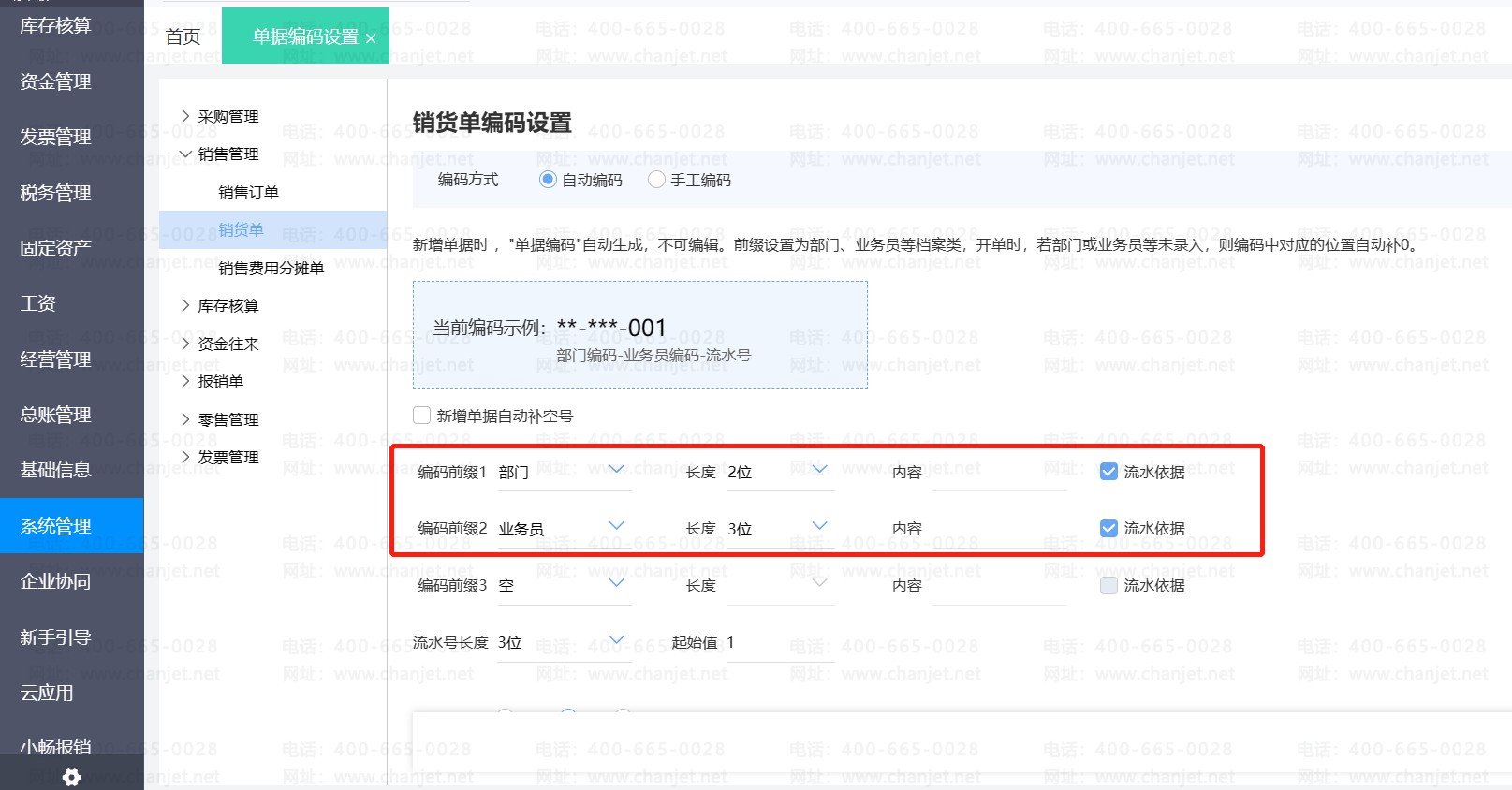Switch to the 首页 tab
Viewport: 1512px width, 790px height.
(183, 37)
